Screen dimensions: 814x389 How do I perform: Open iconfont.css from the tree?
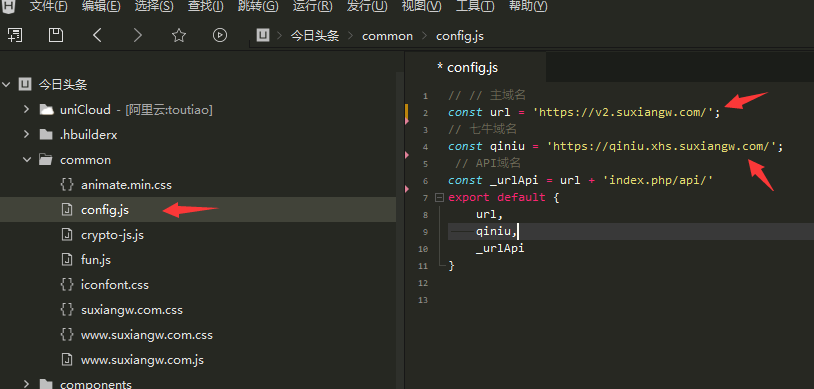[x=115, y=285]
